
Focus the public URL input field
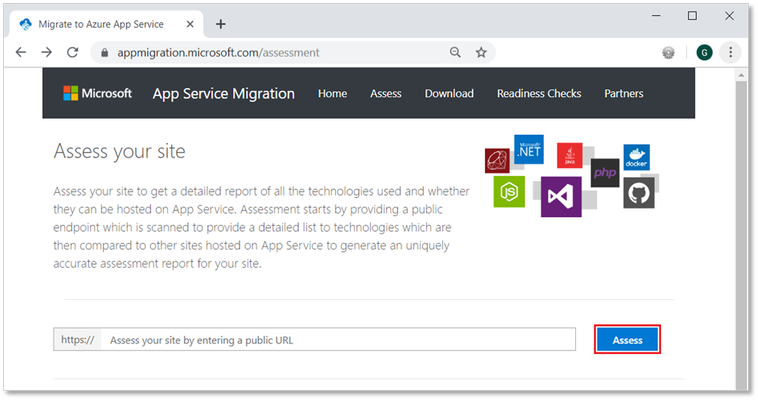tap(338, 340)
